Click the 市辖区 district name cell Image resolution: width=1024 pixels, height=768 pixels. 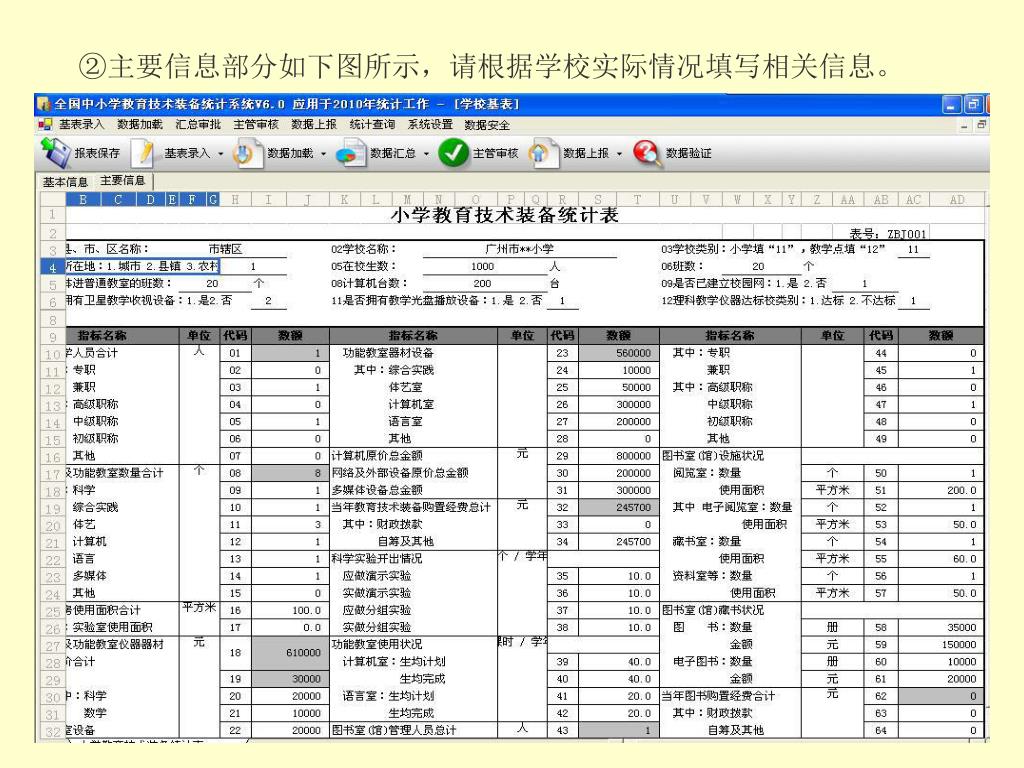225,249
